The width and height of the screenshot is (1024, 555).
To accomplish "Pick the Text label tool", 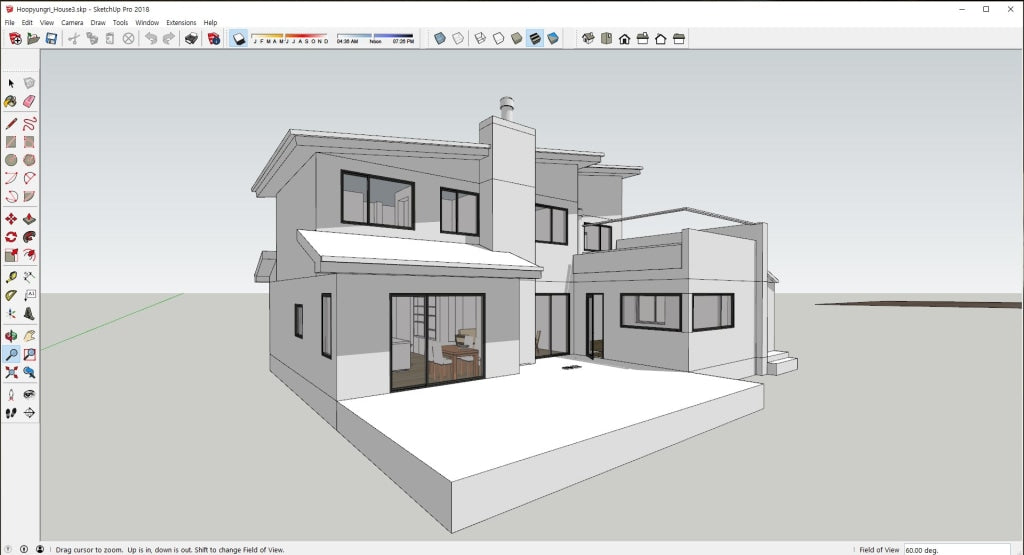I will [x=29, y=296].
